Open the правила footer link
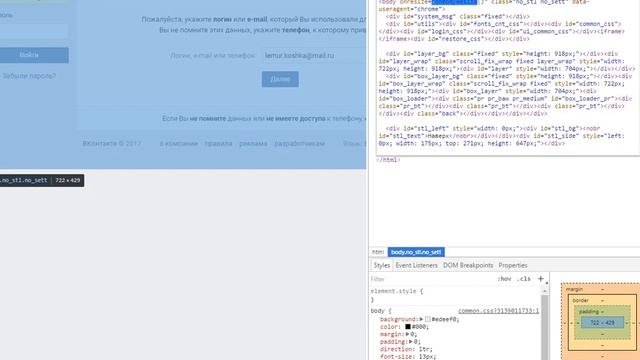The image size is (640, 360). pos(218,144)
